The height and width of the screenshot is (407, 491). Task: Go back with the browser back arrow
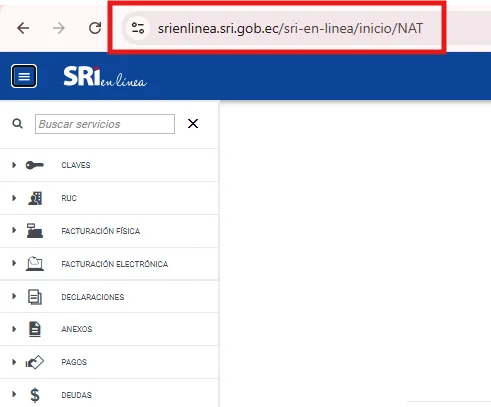(x=23, y=28)
